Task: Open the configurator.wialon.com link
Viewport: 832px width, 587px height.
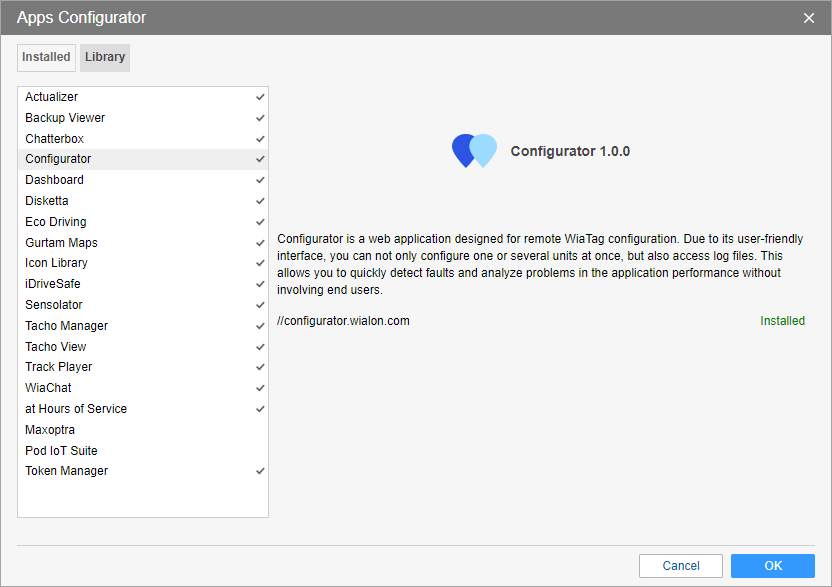Action: 343,321
